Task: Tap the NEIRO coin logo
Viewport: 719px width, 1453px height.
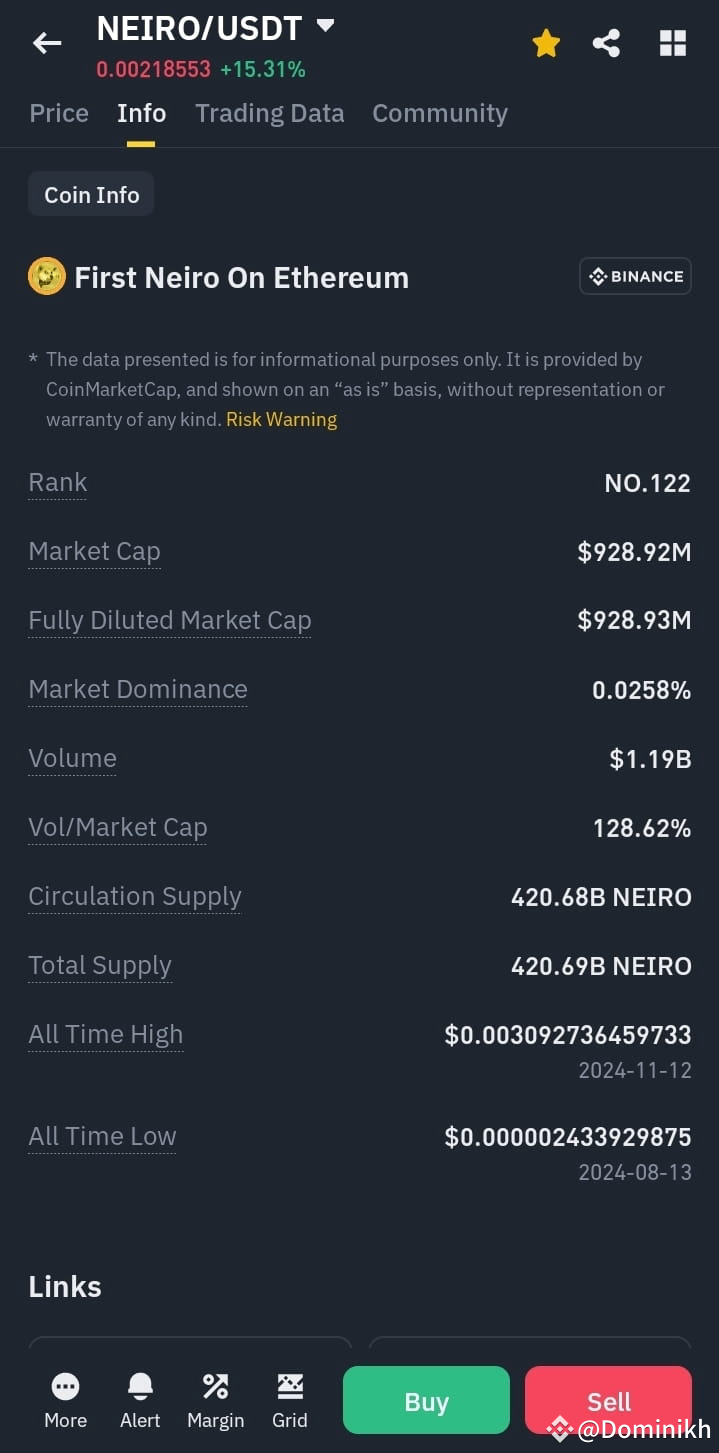Action: [x=47, y=277]
